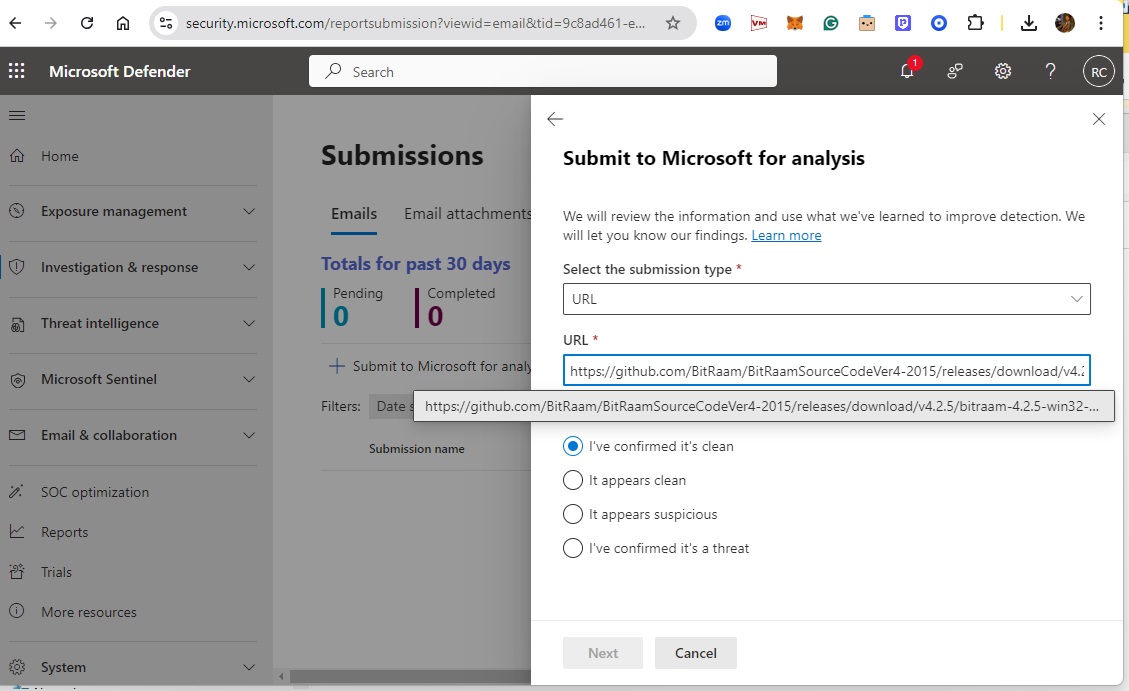
Task: Open SOC optimization navigation item
Action: (94, 492)
